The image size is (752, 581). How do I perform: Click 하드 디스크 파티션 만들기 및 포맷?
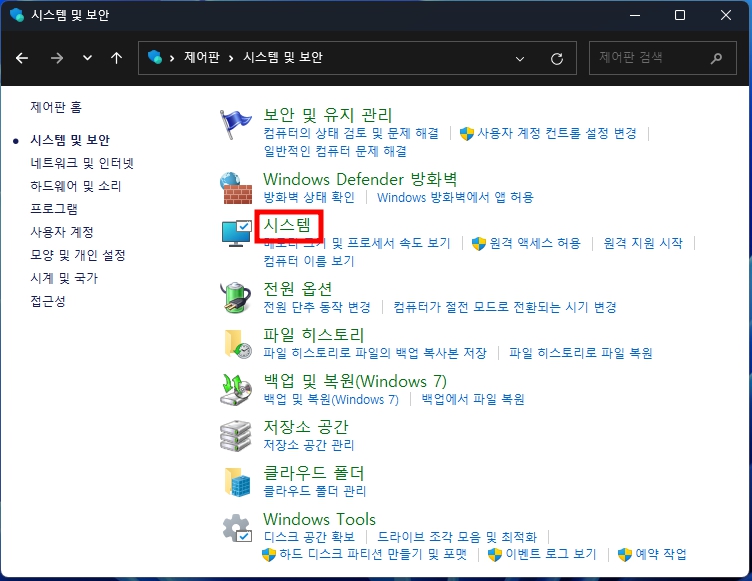pos(373,555)
